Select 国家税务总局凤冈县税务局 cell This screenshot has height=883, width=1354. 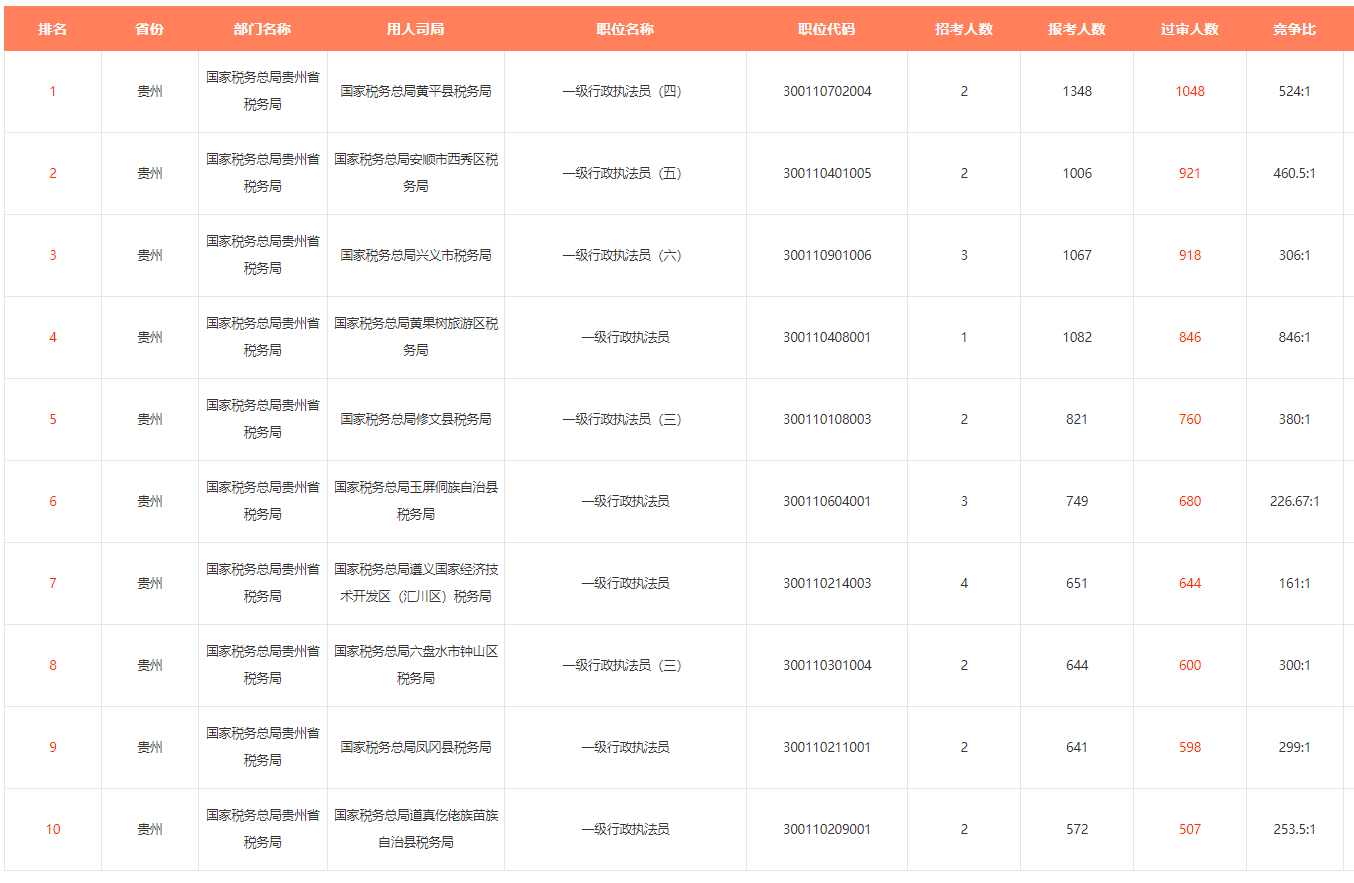[416, 747]
